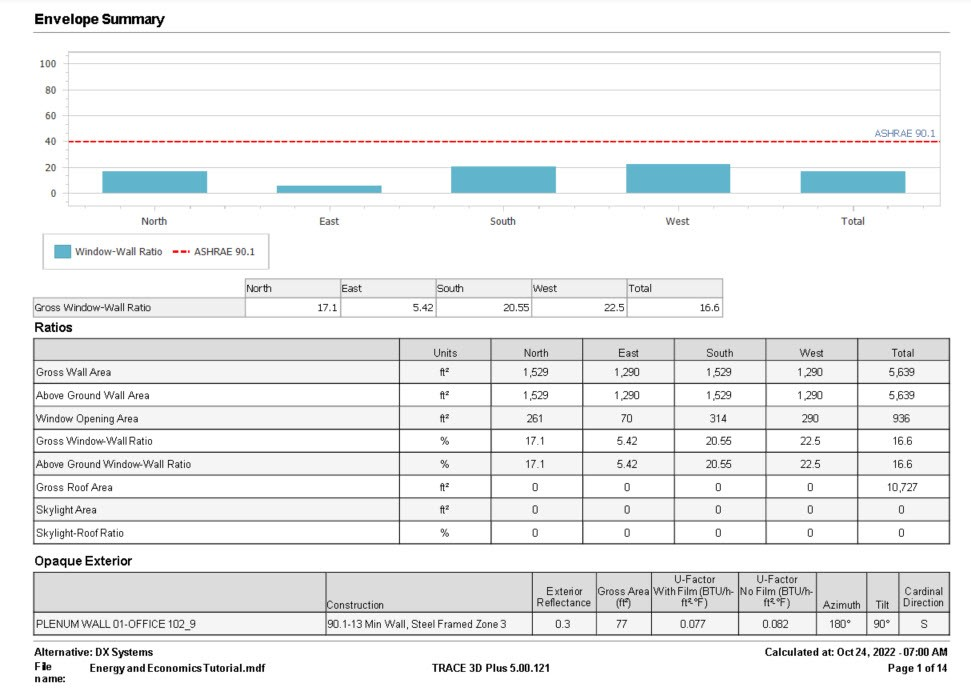Image resolution: width=971 pixels, height=692 pixels.
Task: Click the Azimuth column header
Action: [841, 605]
